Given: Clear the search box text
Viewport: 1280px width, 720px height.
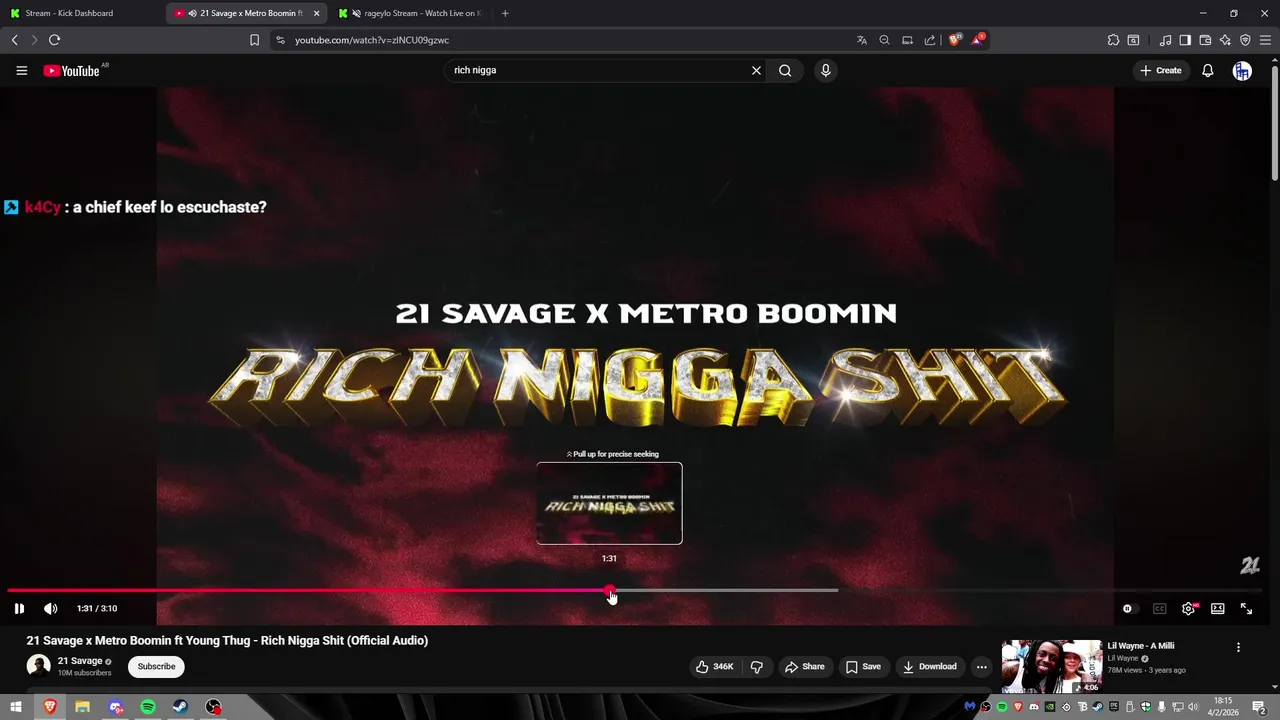Looking at the screenshot, I should [756, 70].
